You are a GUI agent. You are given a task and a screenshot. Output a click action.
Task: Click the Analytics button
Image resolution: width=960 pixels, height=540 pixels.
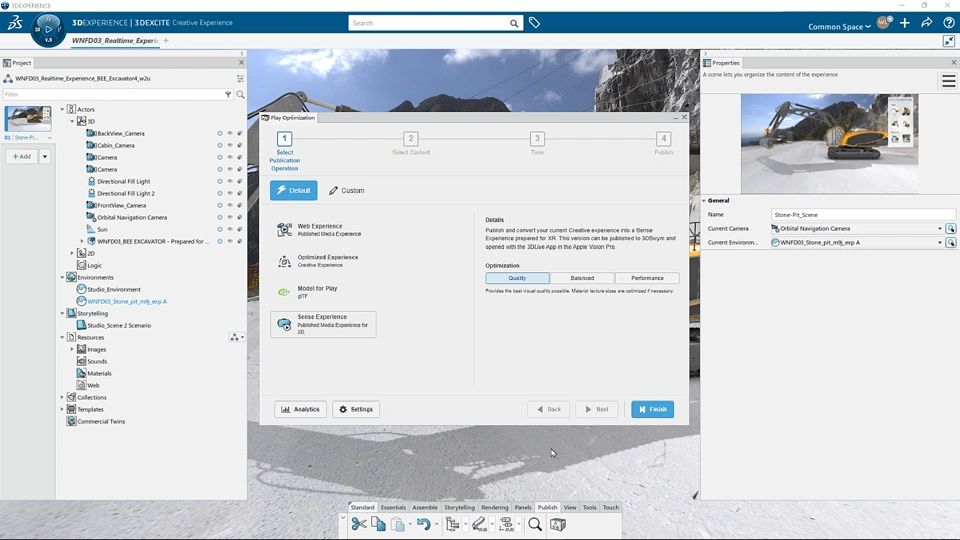301,409
